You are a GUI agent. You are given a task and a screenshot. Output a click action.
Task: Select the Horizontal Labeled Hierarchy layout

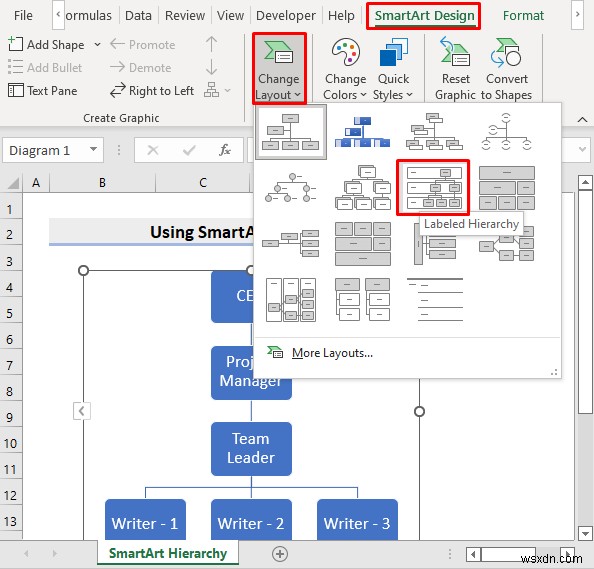291,300
